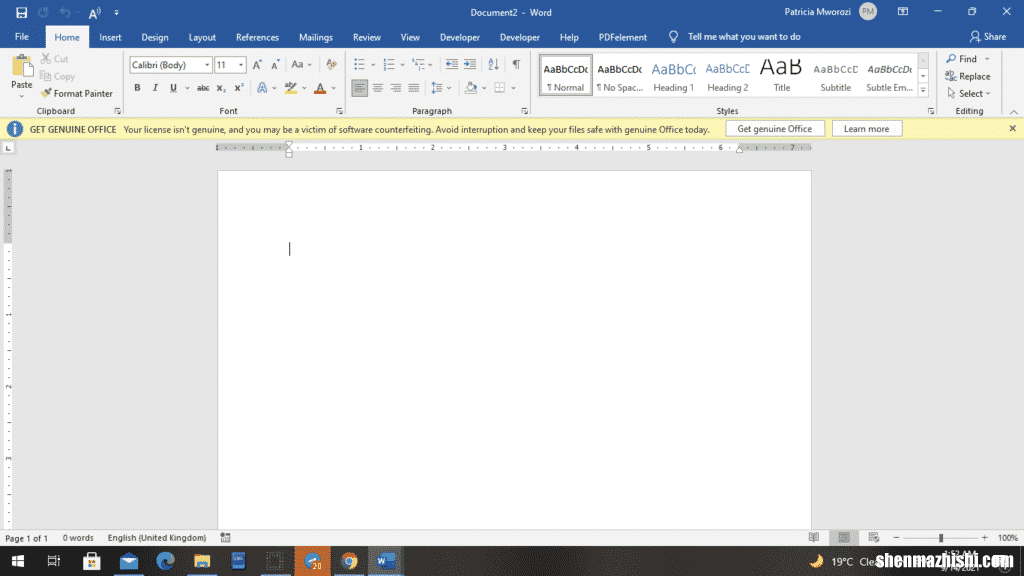Open the font name dropdown
Screen dimensions: 1024x576
[207, 65]
